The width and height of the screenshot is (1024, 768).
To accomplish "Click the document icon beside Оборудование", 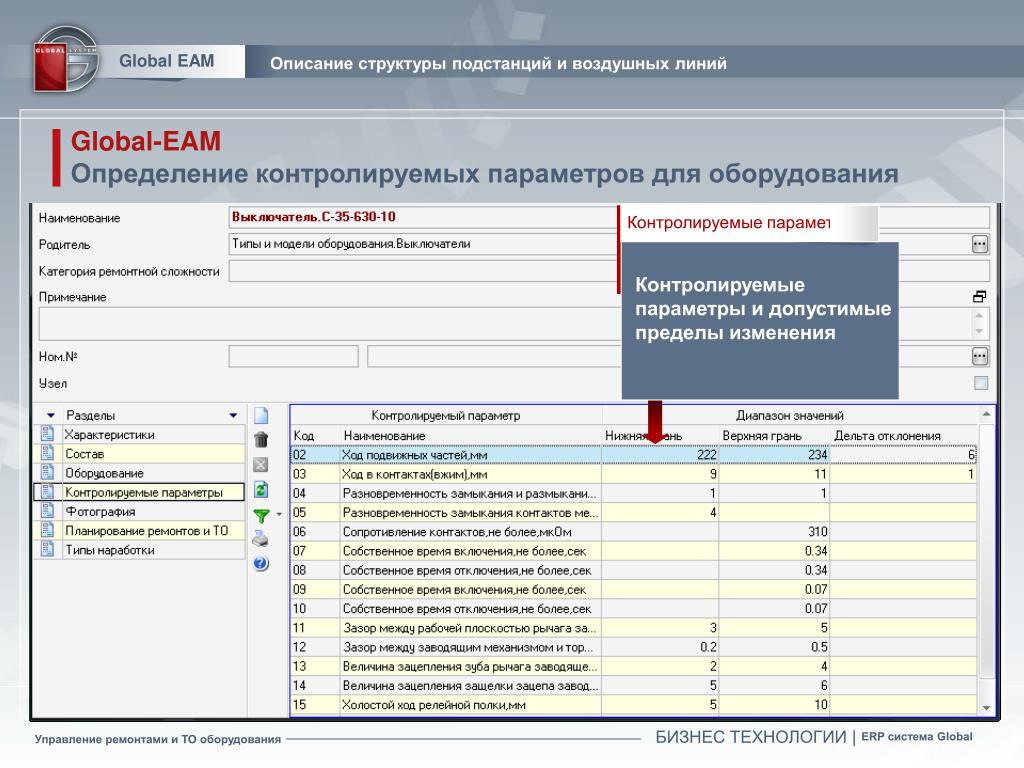I will pos(47,473).
